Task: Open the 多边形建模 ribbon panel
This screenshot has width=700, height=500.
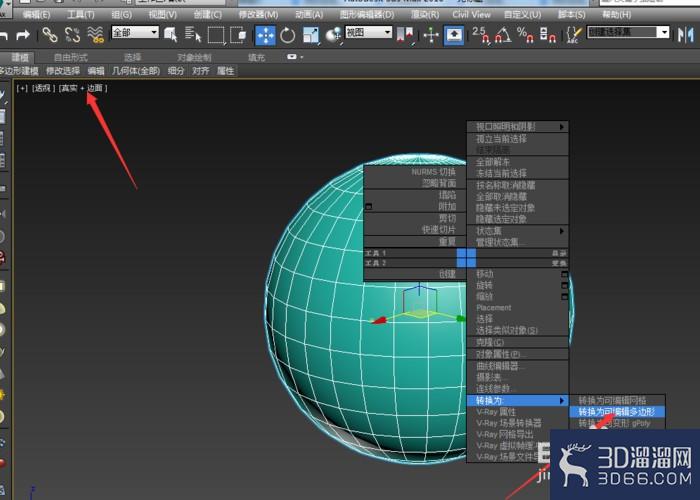Action: [19, 71]
